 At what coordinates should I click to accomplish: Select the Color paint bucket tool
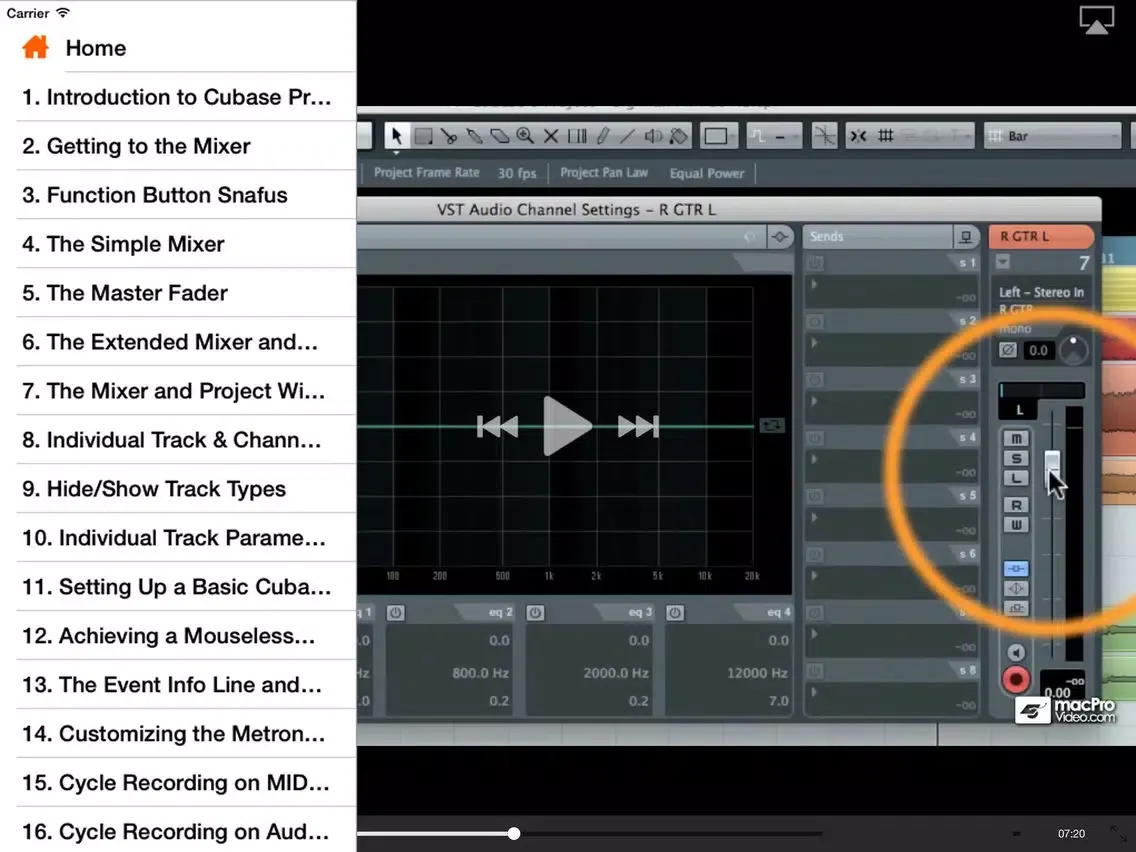(x=678, y=135)
